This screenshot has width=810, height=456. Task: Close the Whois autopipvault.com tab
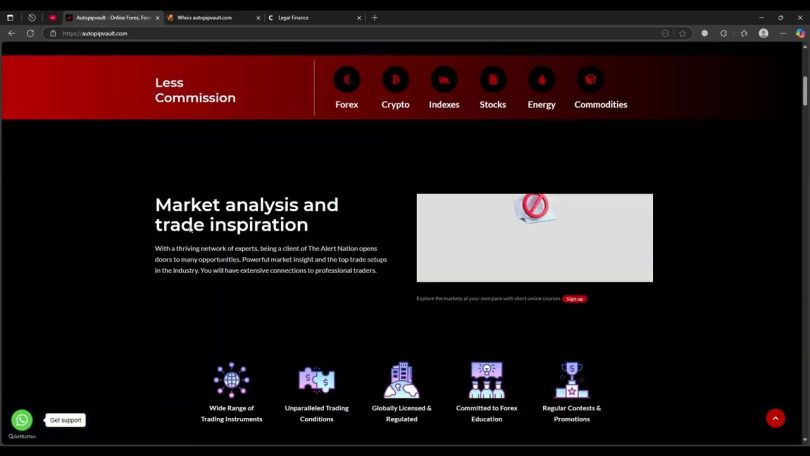[x=258, y=18]
